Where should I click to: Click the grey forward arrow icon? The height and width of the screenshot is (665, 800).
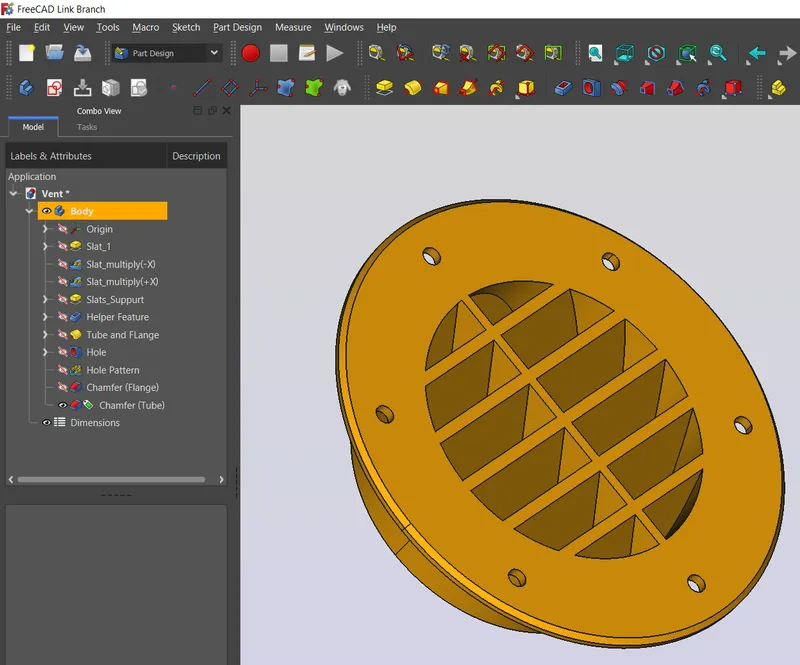(787, 53)
